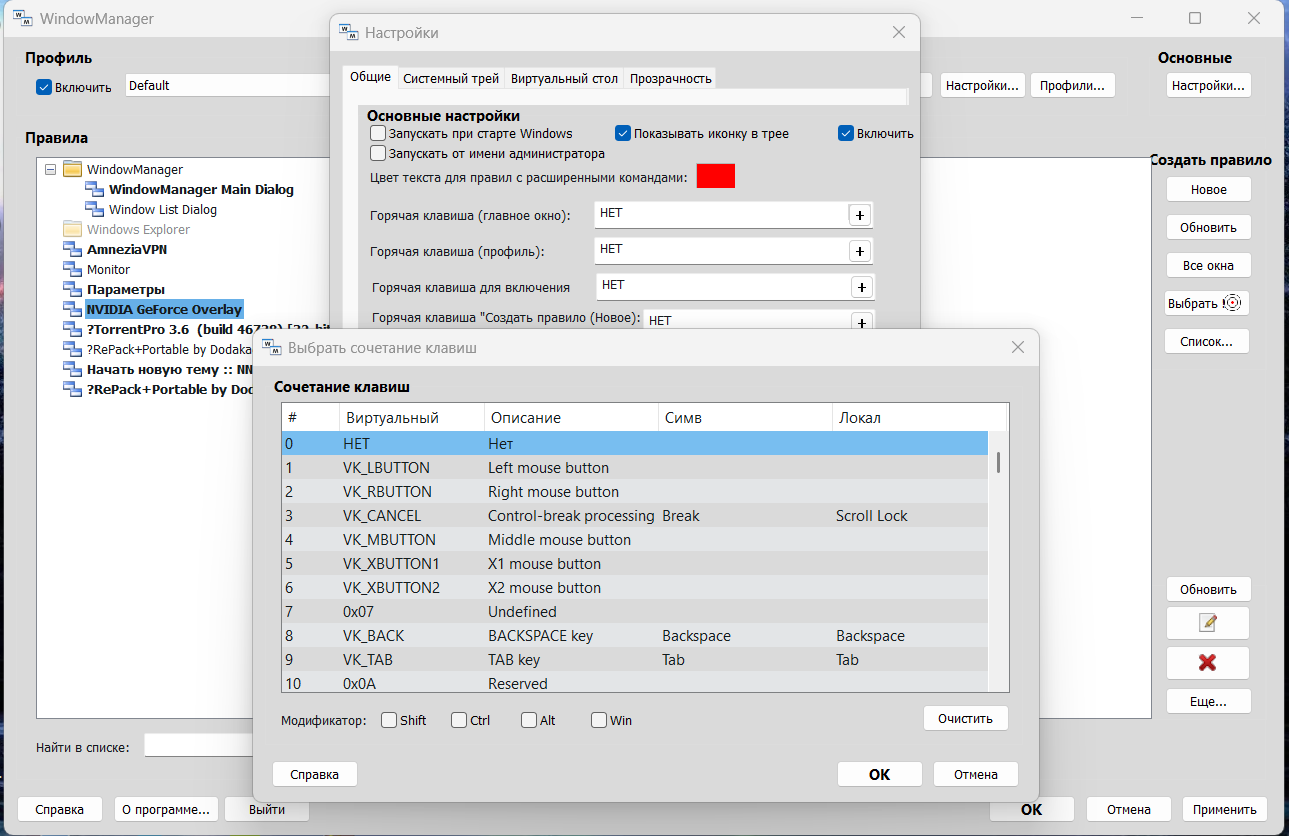Enable Запускать при старте Windows checkbox

click(x=378, y=133)
